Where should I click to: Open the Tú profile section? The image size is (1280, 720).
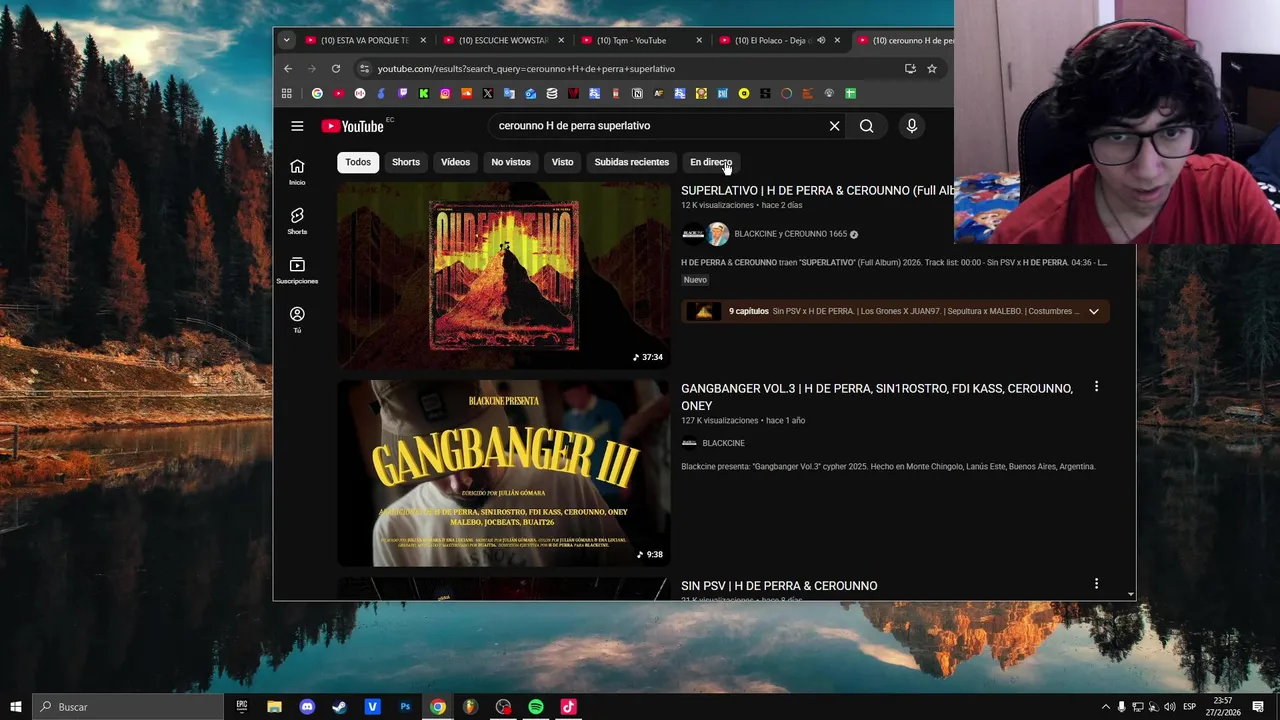(297, 319)
